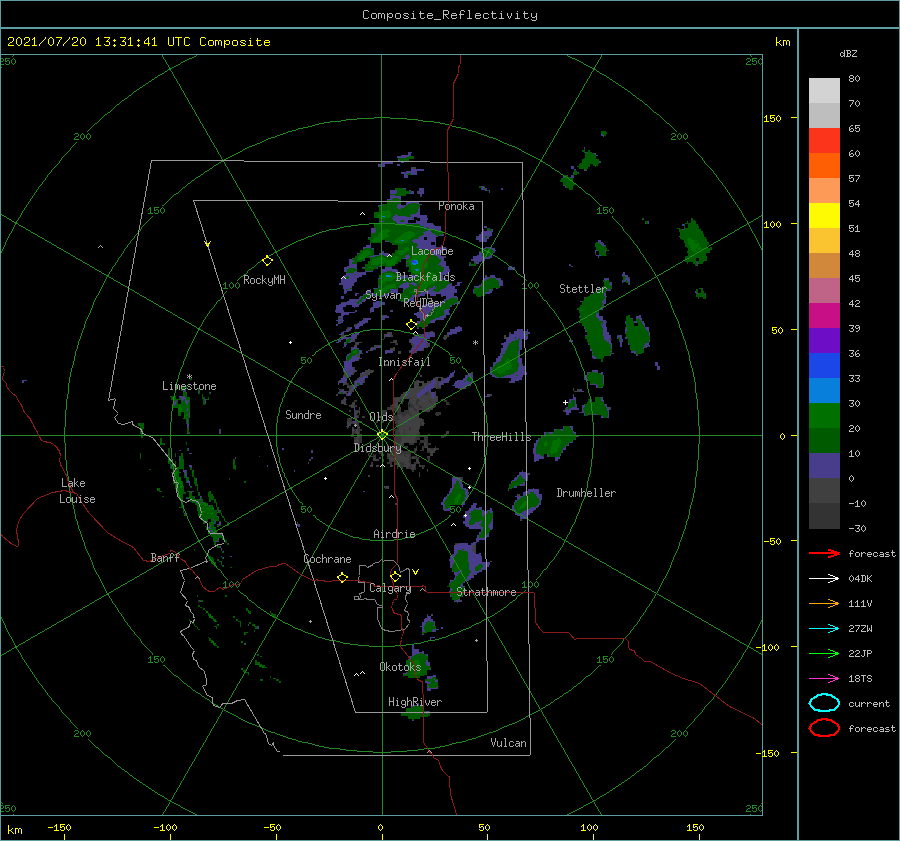Click the Olds town label

tap(381, 416)
